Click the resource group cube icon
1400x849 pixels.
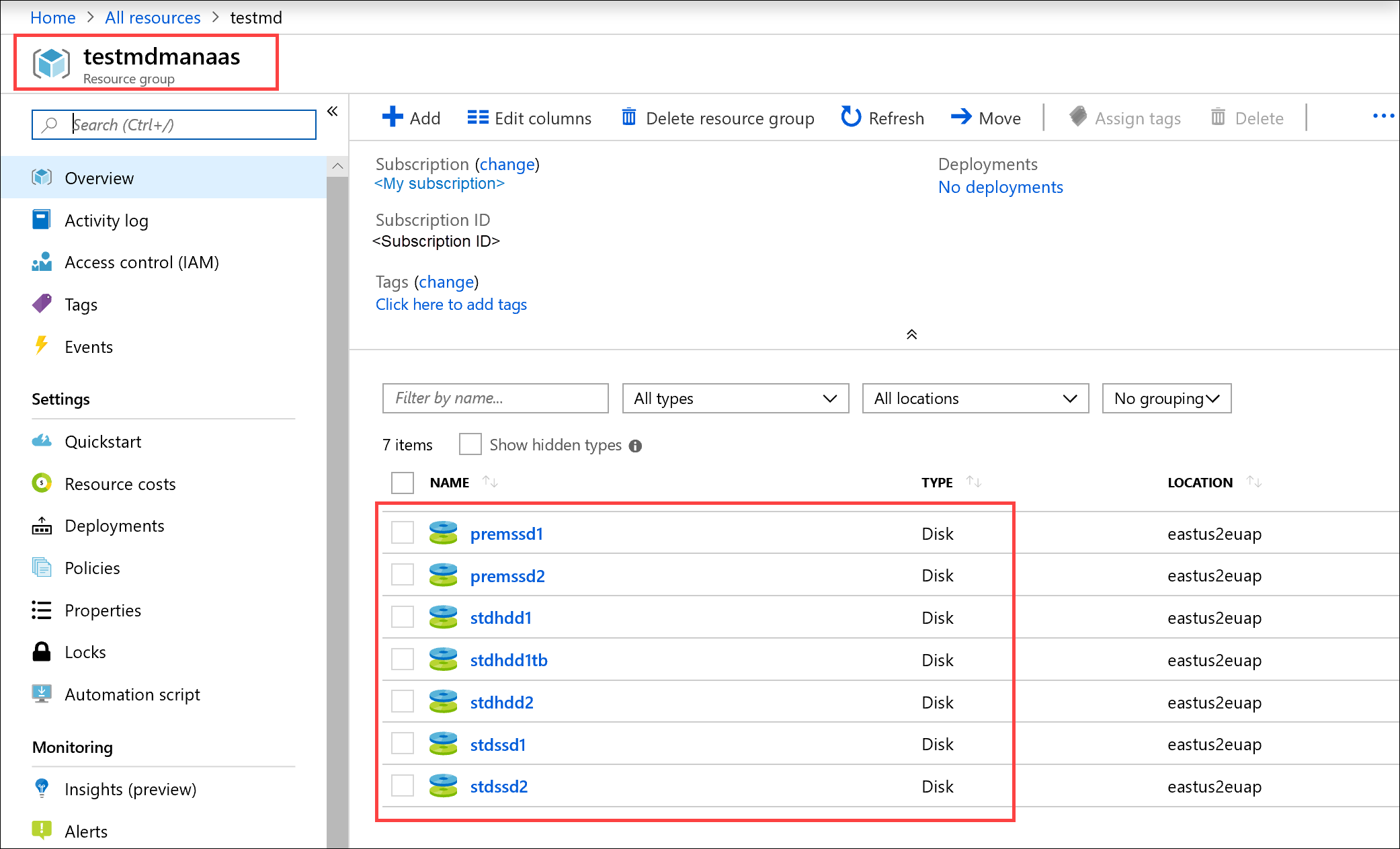pos(52,64)
